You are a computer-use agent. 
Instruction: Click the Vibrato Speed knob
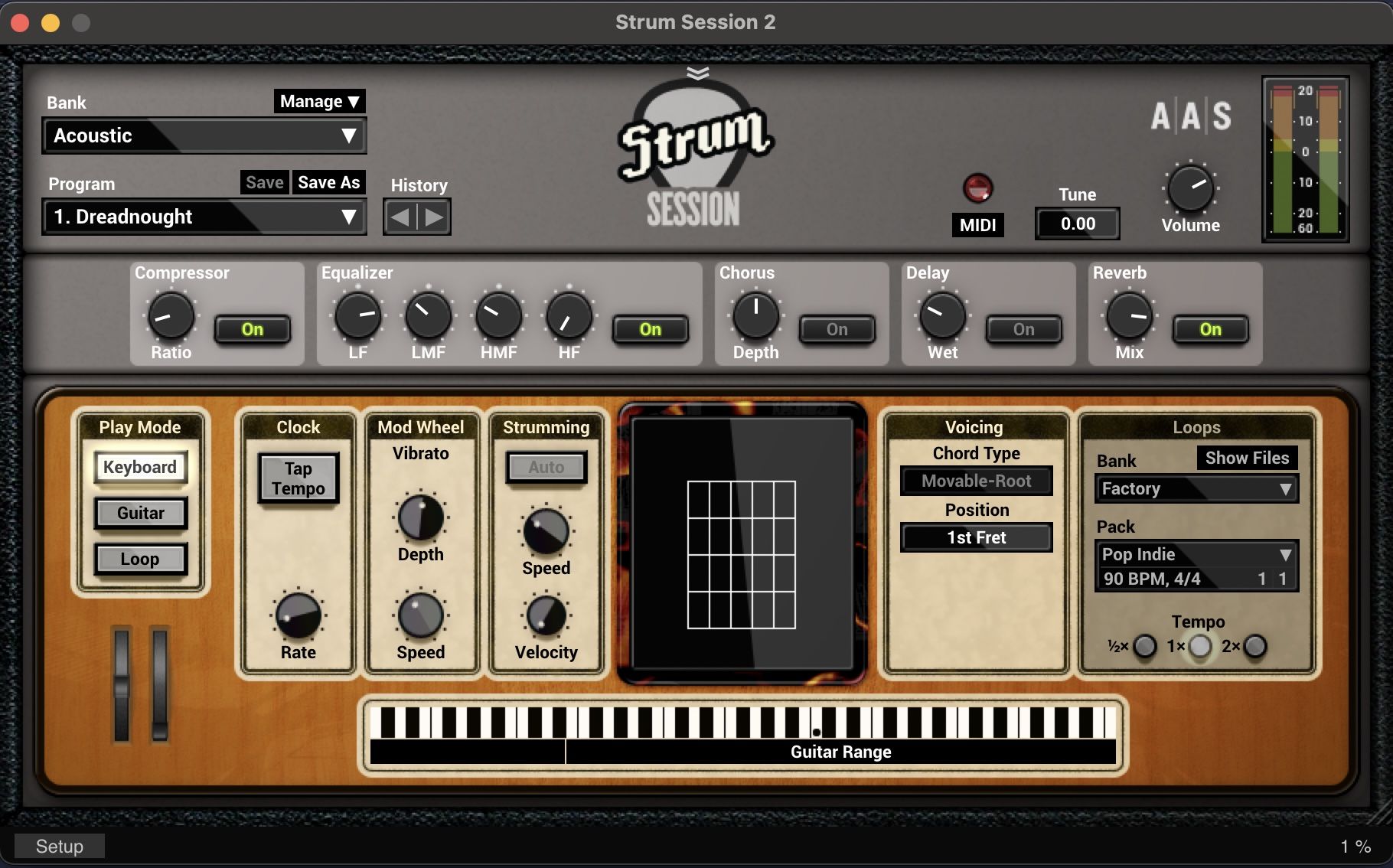pyautogui.click(x=420, y=616)
